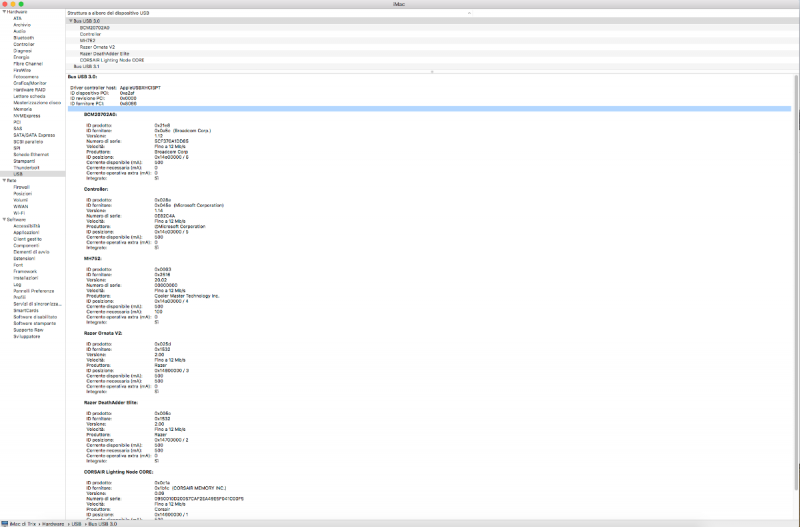
Task: Select Controller in the USB device tree
Action: coord(90,34)
